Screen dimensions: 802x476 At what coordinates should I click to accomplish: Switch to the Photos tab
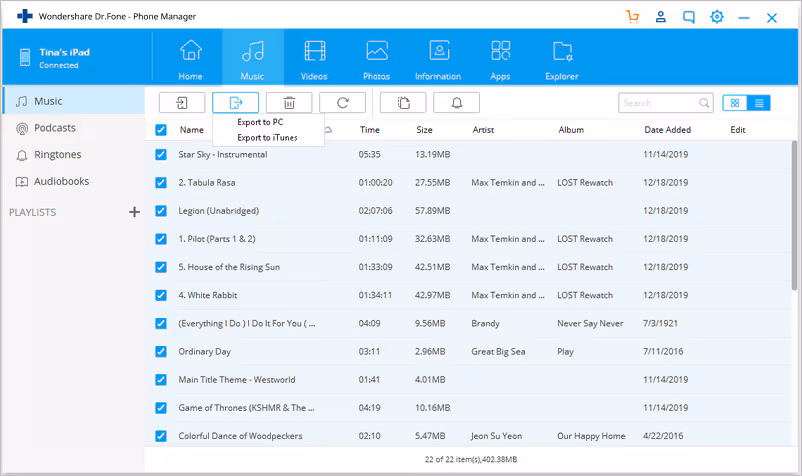point(376,60)
